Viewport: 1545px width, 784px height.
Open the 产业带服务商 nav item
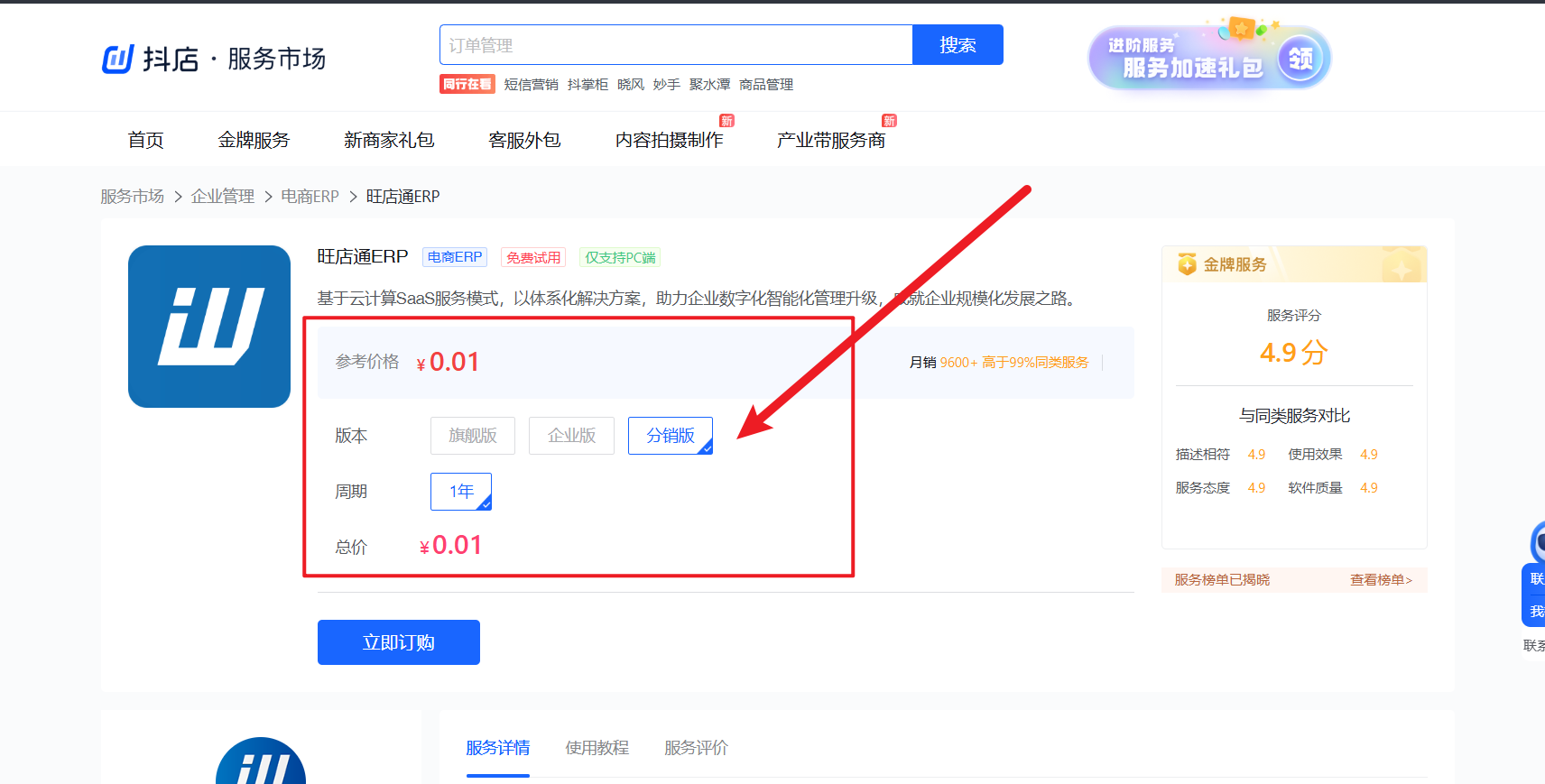(x=831, y=140)
